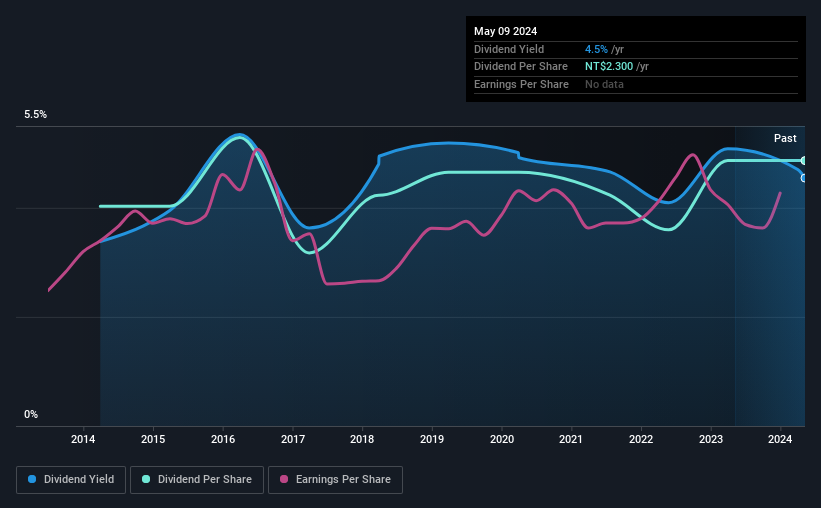Select the 2018 x-axis year label
The image size is (821, 508).
pyautogui.click(x=362, y=439)
